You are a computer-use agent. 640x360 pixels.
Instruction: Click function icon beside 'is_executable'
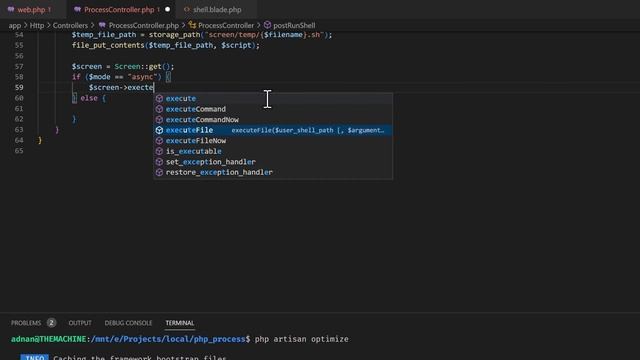pos(159,151)
